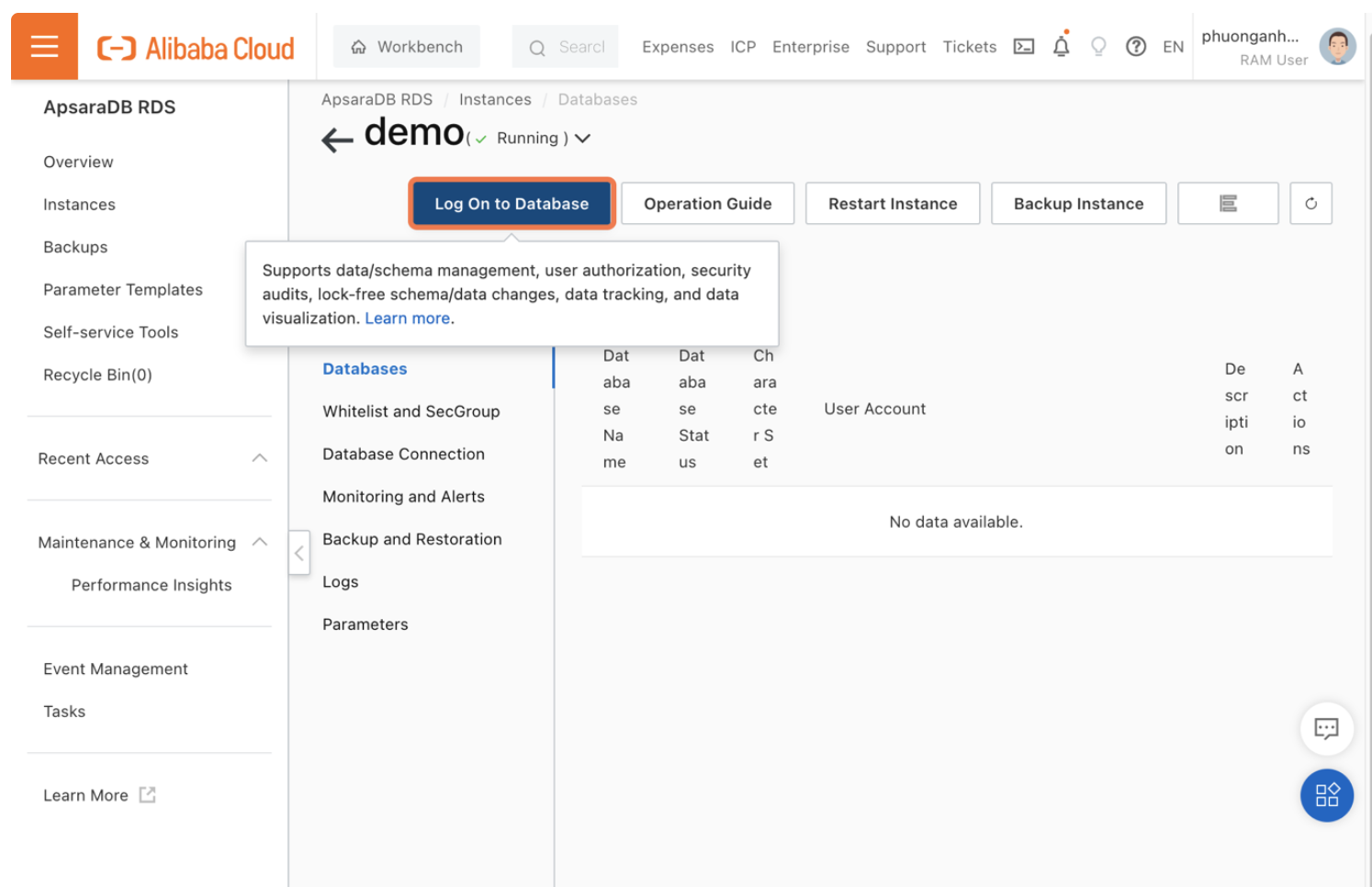Collapse the Maintenance & Monitoring section
The height and width of the screenshot is (887, 1372).
pos(259,542)
